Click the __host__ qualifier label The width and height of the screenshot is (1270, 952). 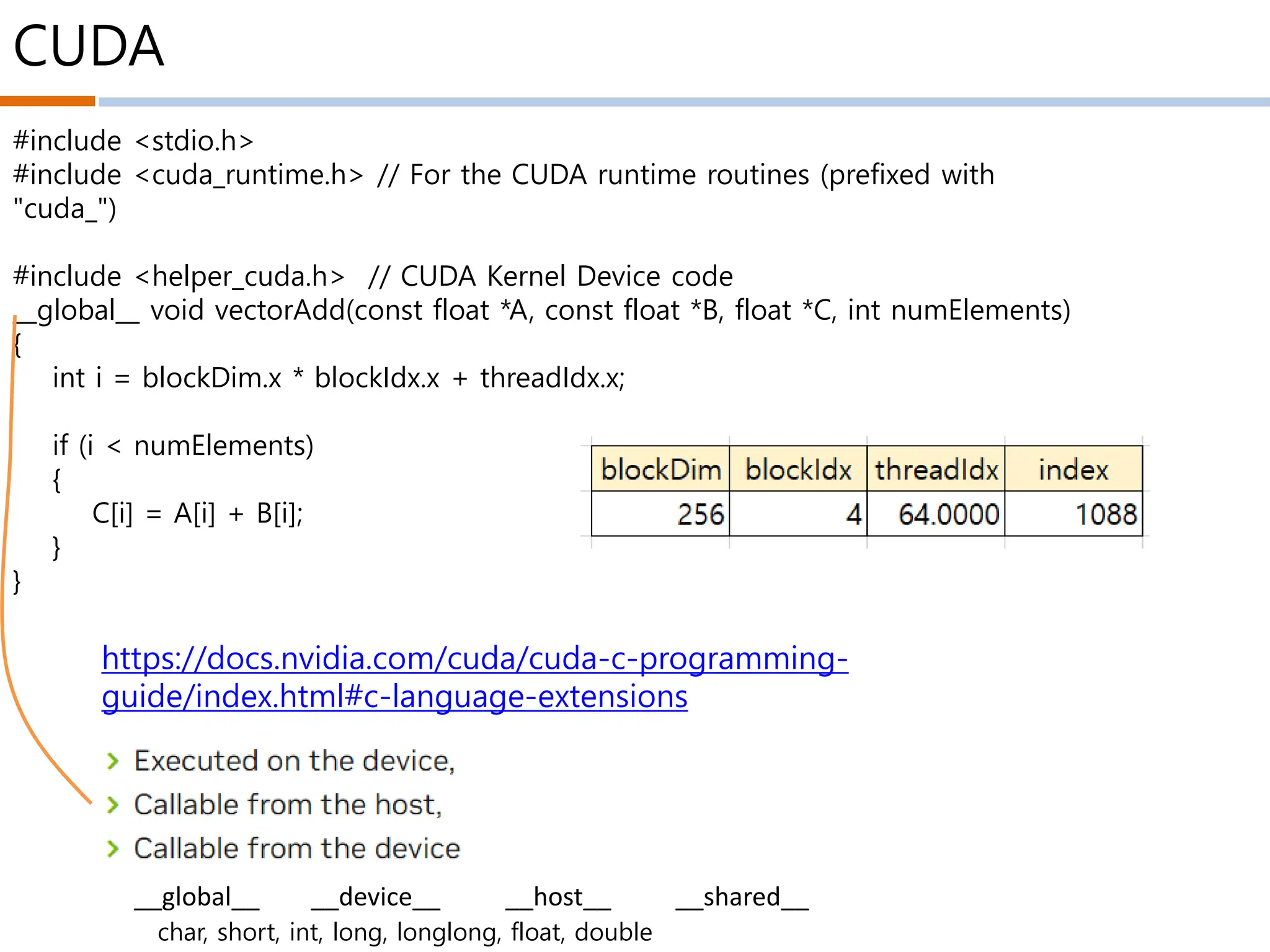(558, 897)
